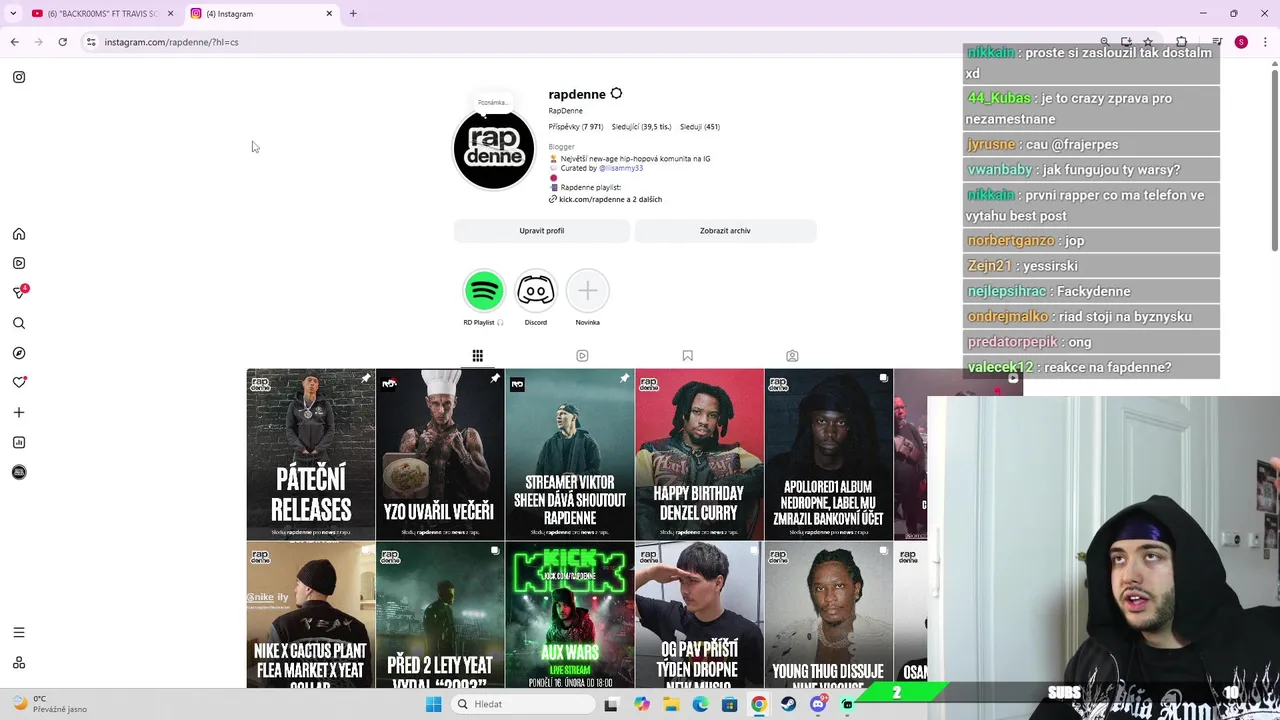1280x720 pixels.
Task: Expand the tab search dropdown arrow
Action: point(13,14)
